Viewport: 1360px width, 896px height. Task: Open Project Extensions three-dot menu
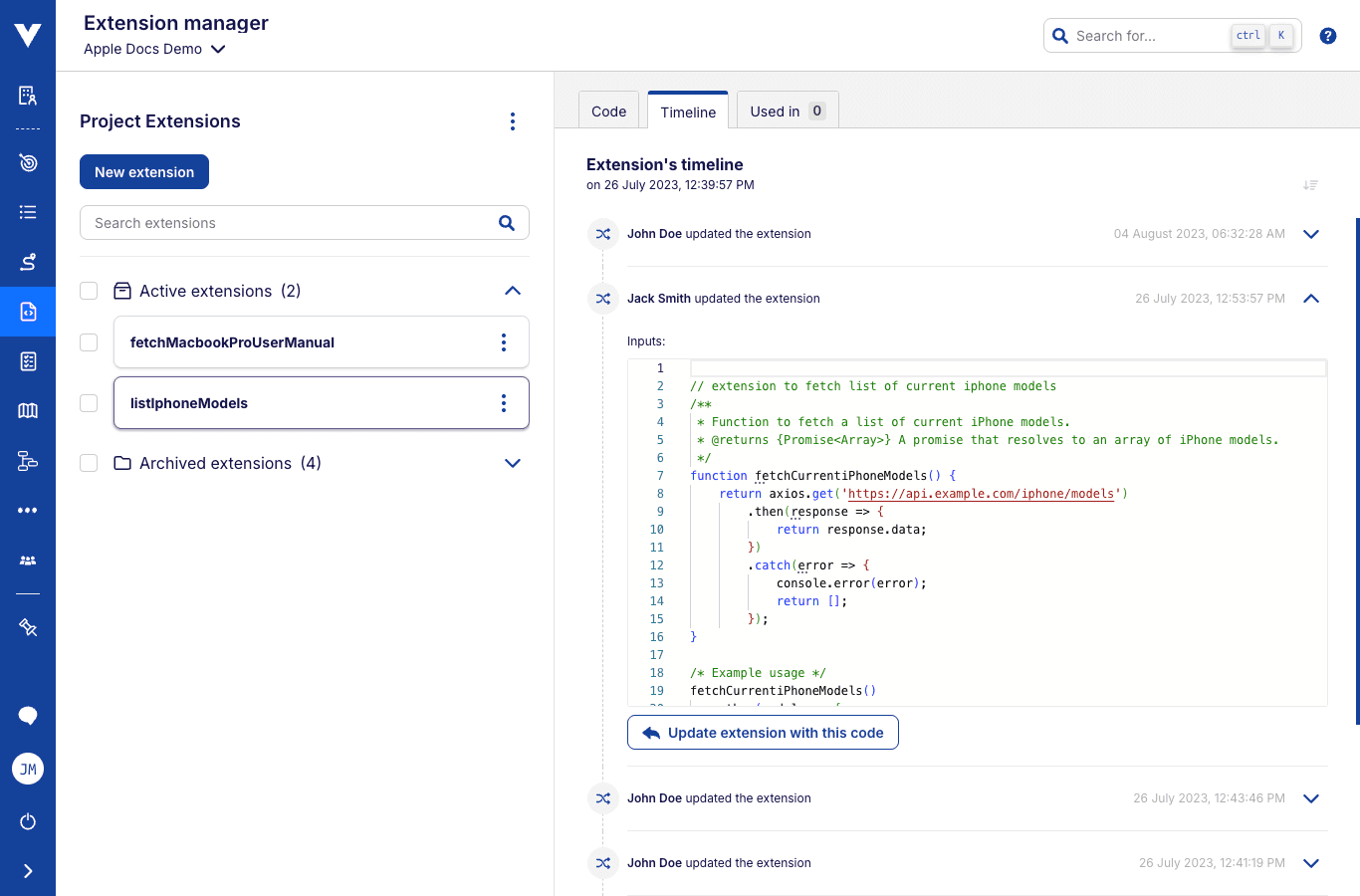point(513,121)
